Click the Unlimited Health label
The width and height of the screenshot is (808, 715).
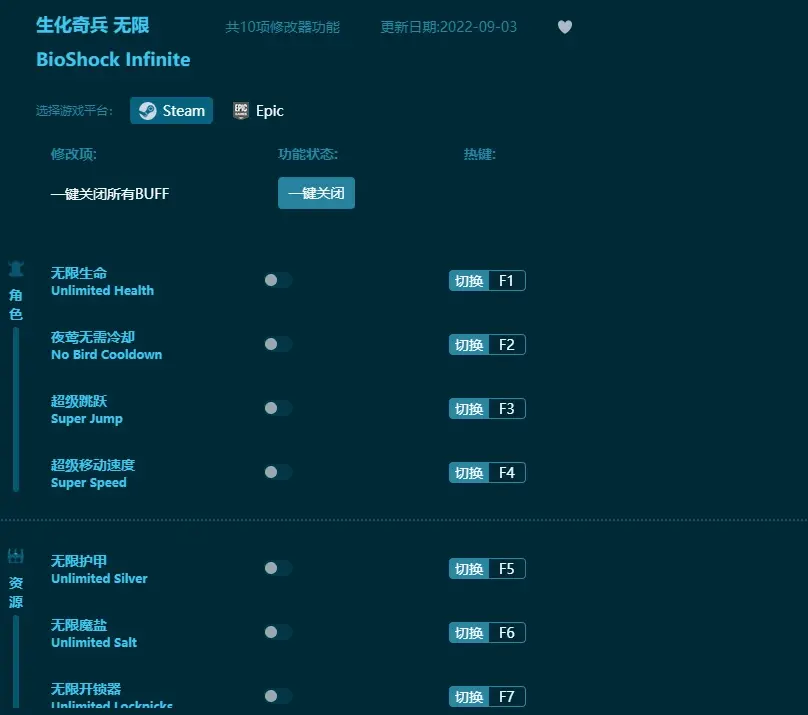pyautogui.click(x=103, y=291)
